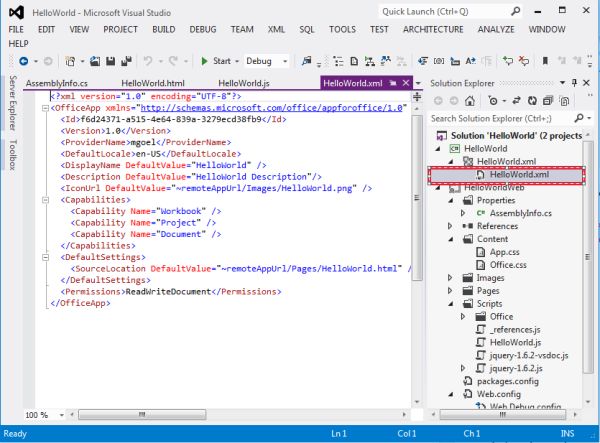Switch to the HelloWorld.html tab
This screenshot has height=443, width=600.
pyautogui.click(x=153, y=83)
